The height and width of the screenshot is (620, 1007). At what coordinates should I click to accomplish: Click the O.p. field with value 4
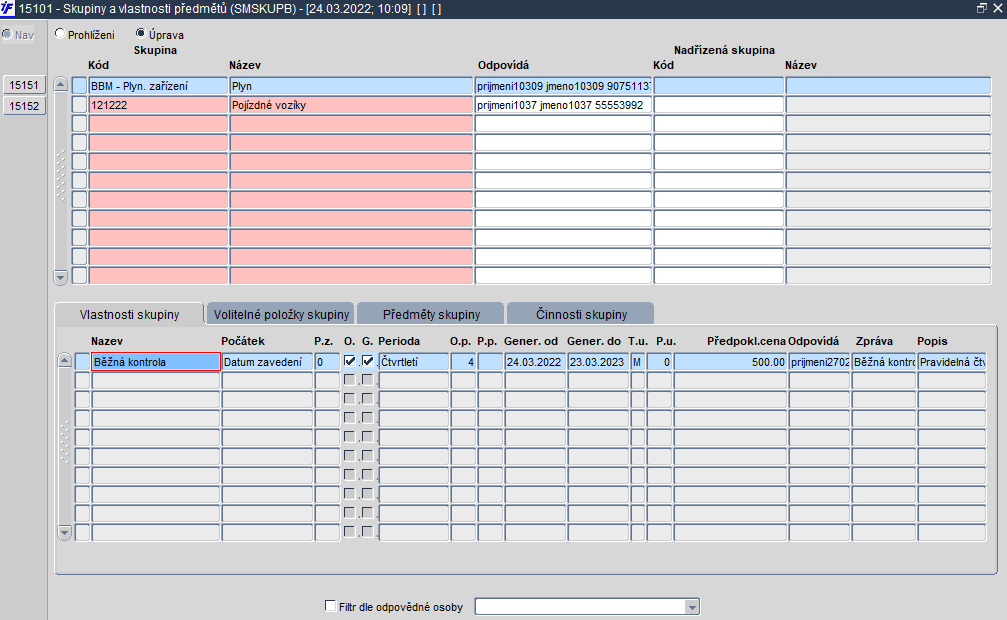463,362
